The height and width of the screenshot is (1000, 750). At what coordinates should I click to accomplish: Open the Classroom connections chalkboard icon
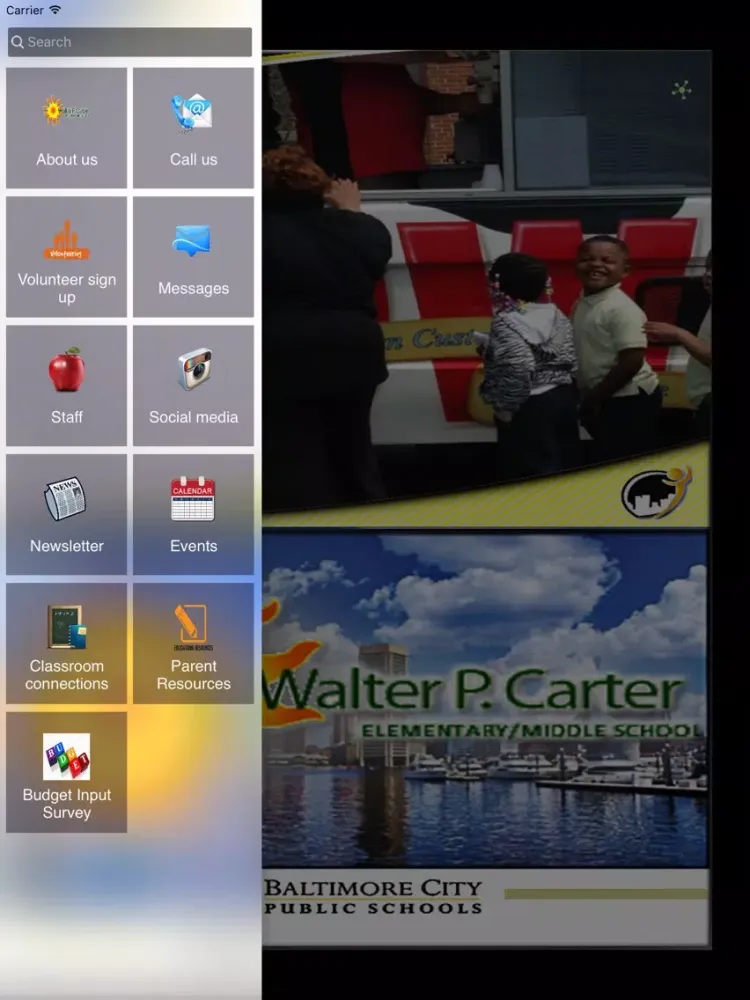pos(66,626)
